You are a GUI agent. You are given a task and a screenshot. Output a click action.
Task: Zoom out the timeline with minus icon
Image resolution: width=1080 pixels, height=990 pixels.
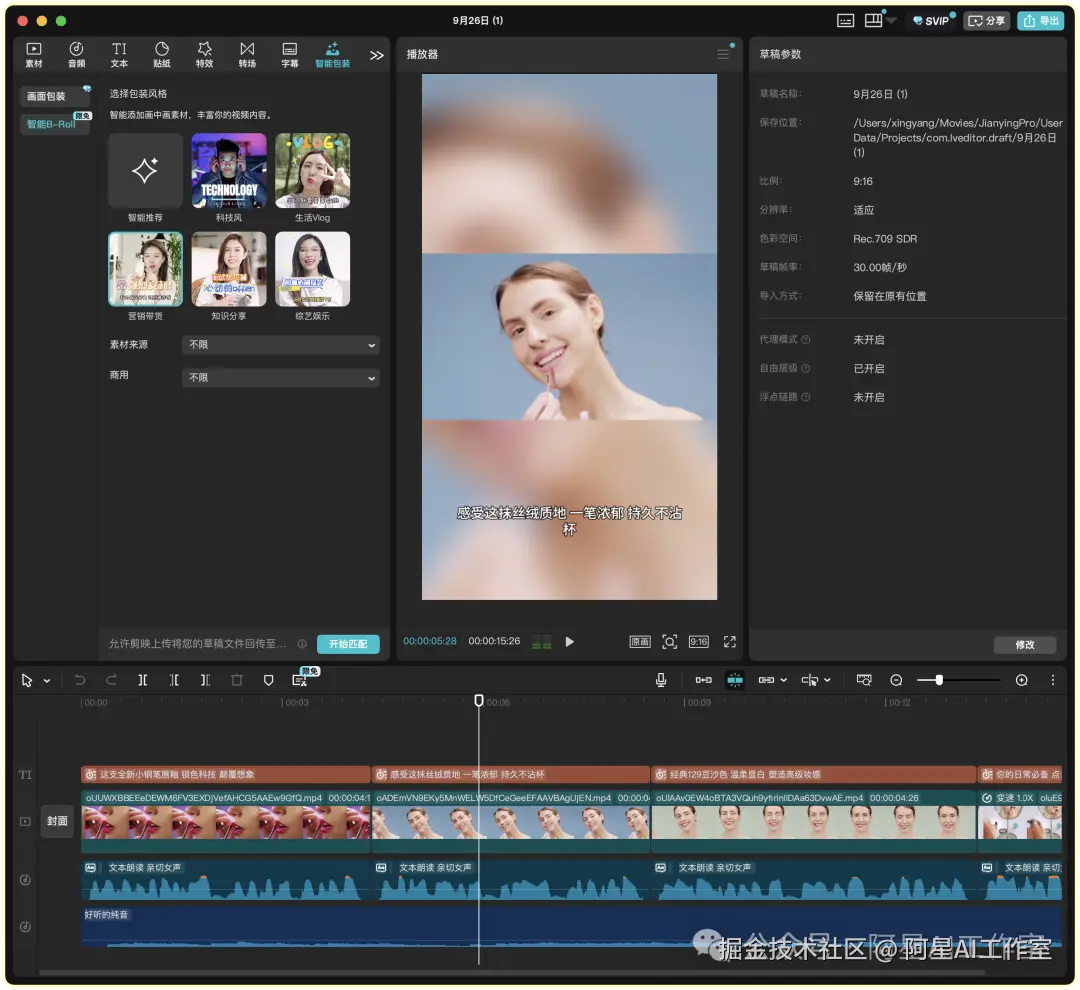(896, 680)
